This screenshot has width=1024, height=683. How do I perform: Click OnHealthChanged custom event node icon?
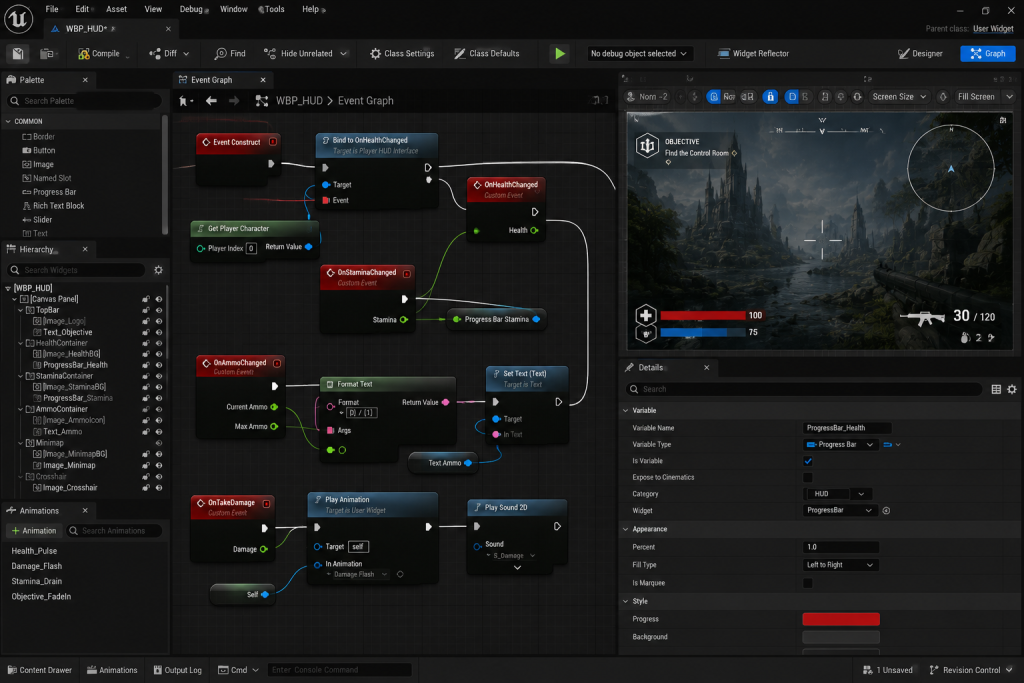tap(477, 185)
